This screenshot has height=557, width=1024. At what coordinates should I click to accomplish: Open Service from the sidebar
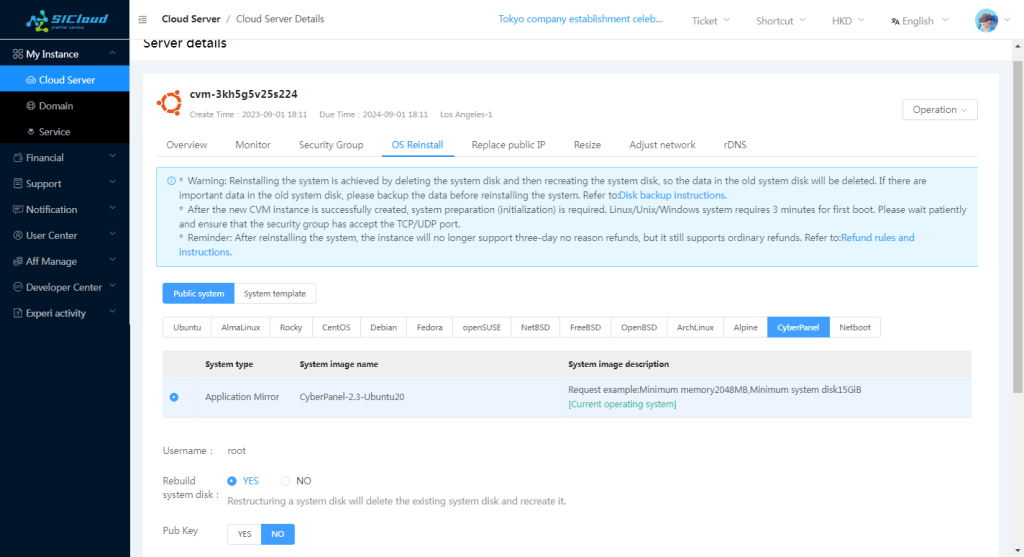[54, 132]
